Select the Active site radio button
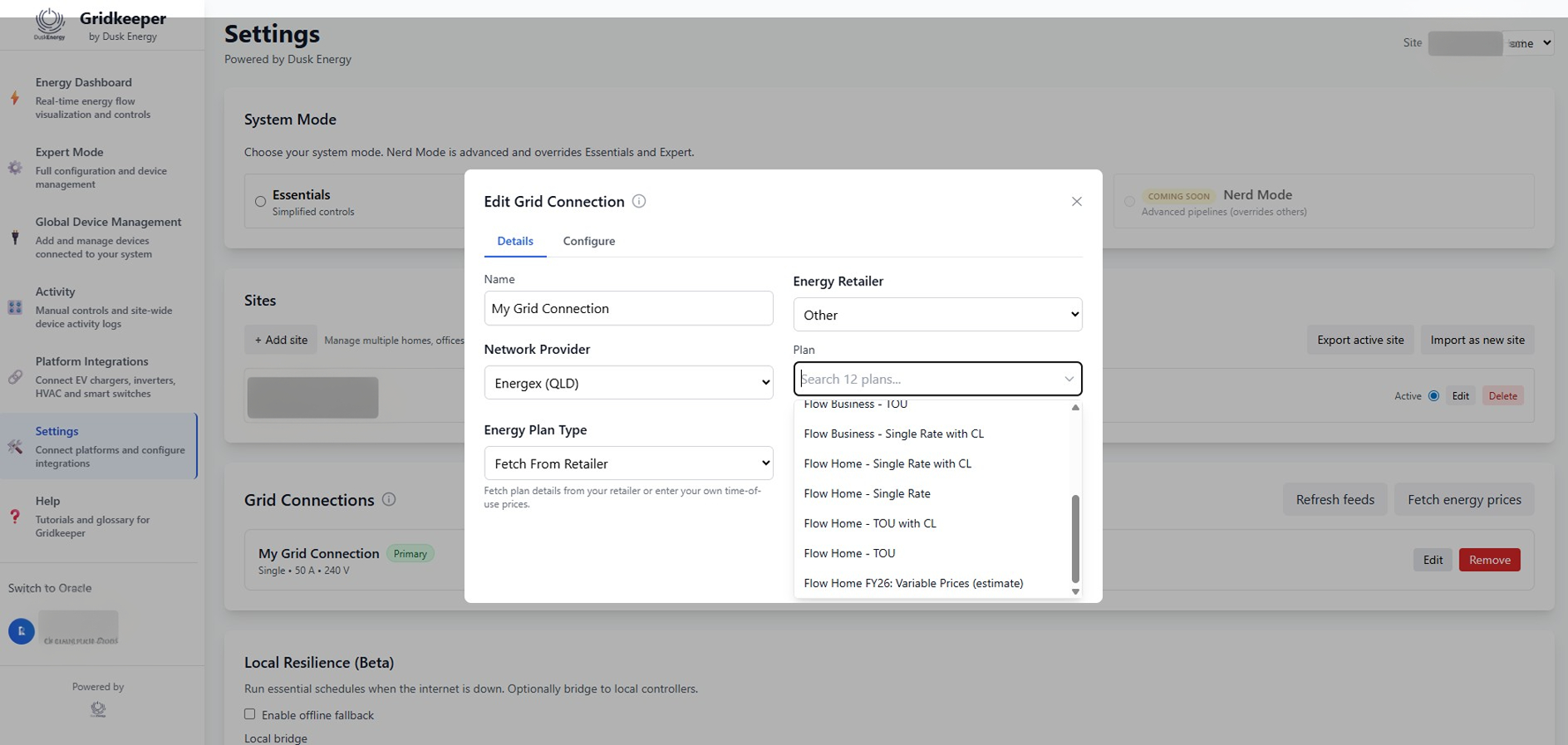 point(1433,396)
